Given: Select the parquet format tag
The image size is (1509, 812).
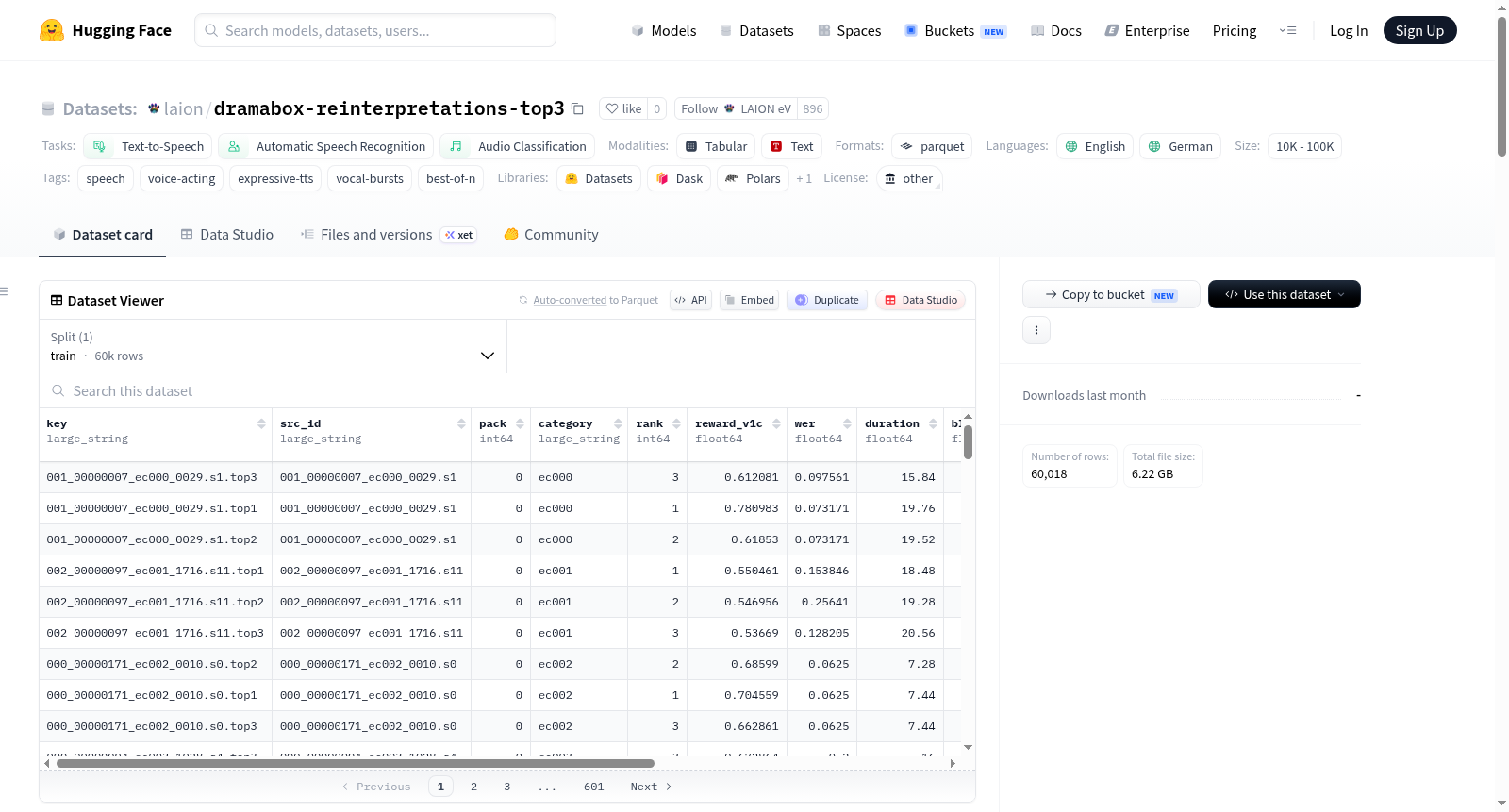Looking at the screenshot, I should point(932,146).
